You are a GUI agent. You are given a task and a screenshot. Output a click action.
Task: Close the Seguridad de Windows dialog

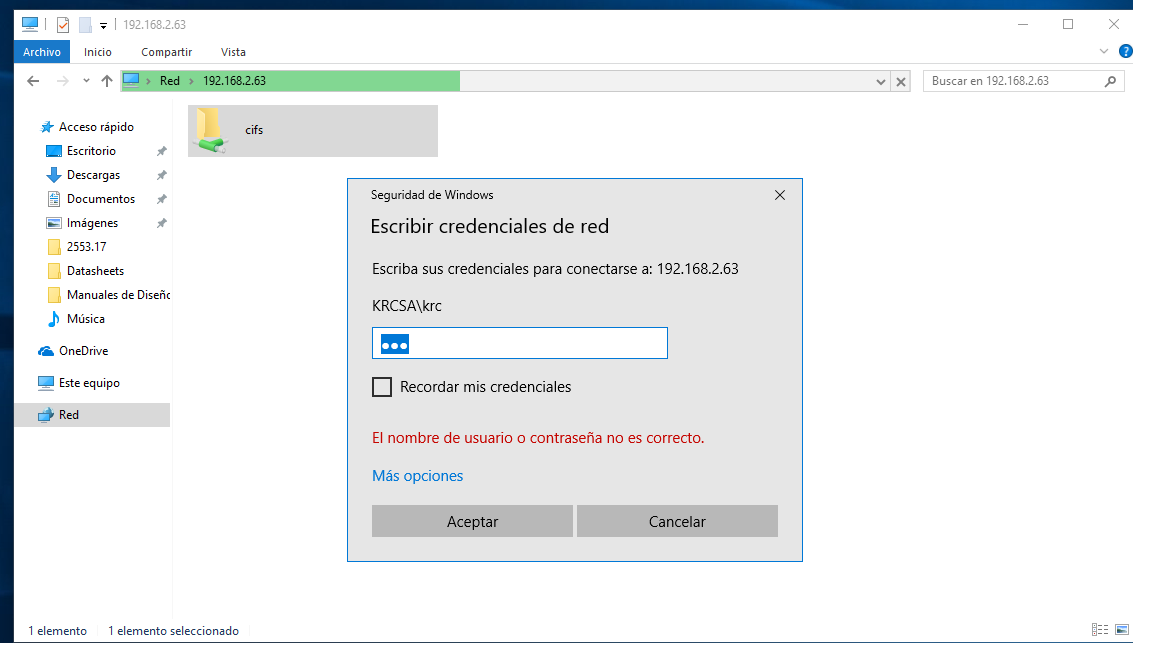point(780,195)
